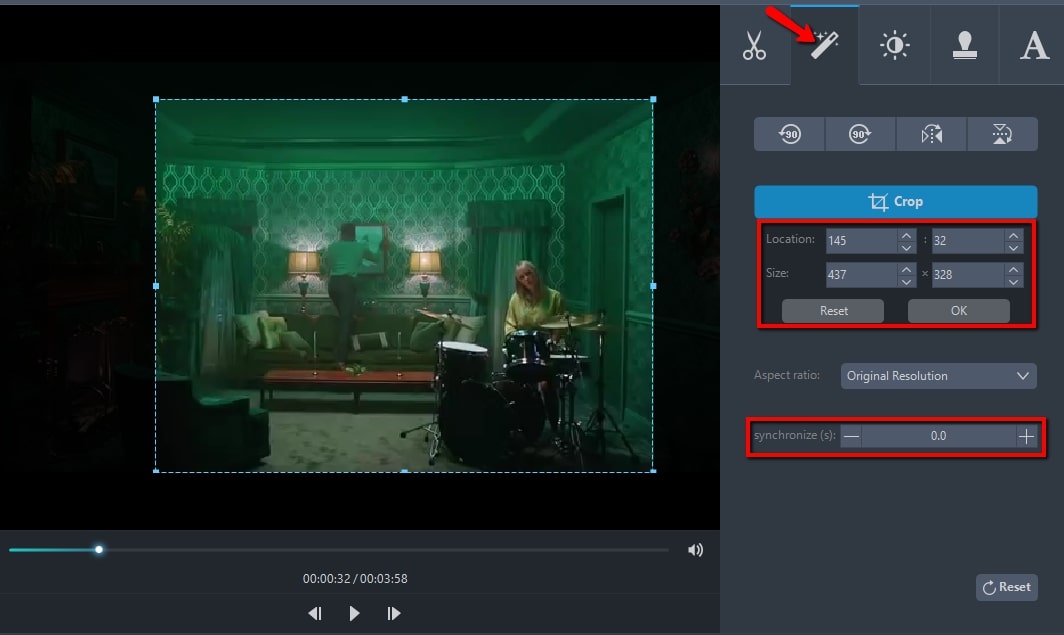Play the video preview
Screen dimensions: 1064x635
(354, 613)
